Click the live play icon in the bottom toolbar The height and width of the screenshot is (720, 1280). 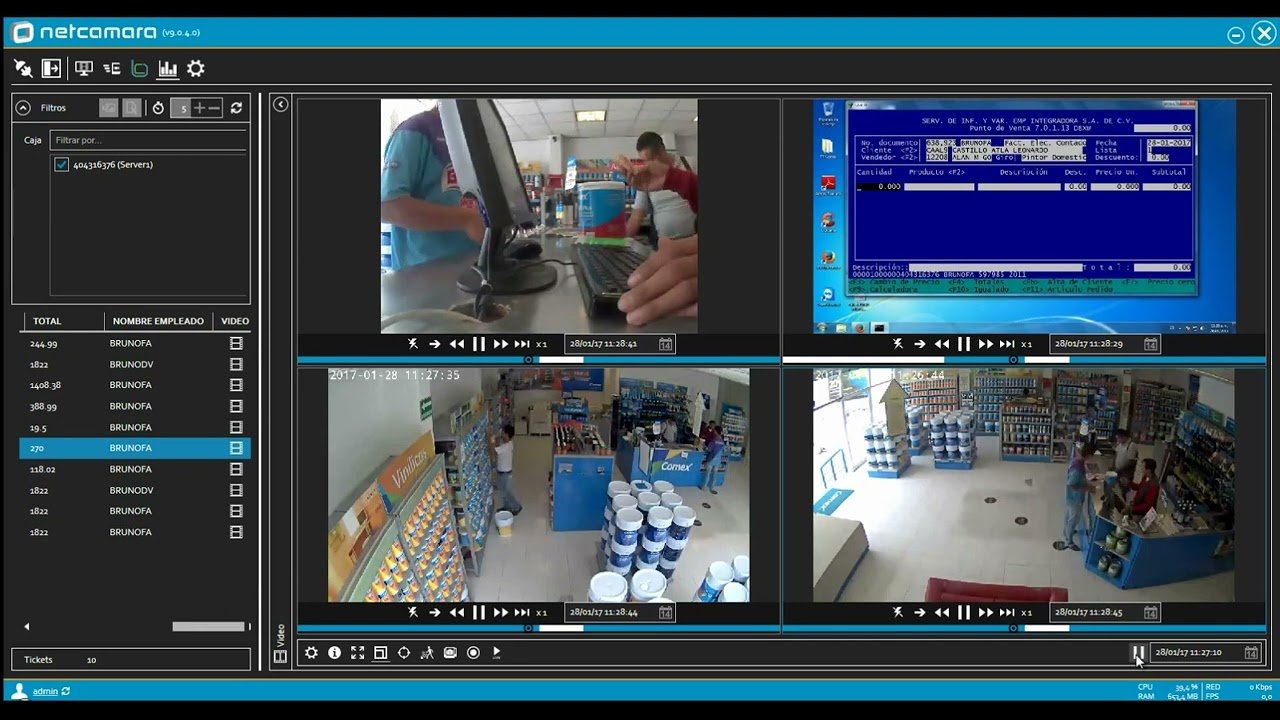point(496,652)
